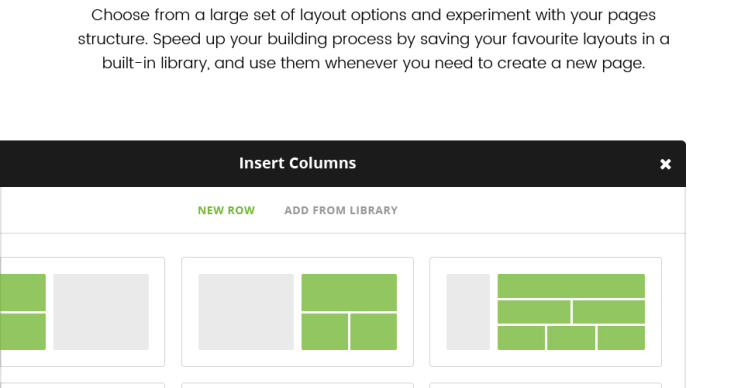
Task: Select lower-left small green block in middle layout card
Action: pyautogui.click(x=324, y=332)
